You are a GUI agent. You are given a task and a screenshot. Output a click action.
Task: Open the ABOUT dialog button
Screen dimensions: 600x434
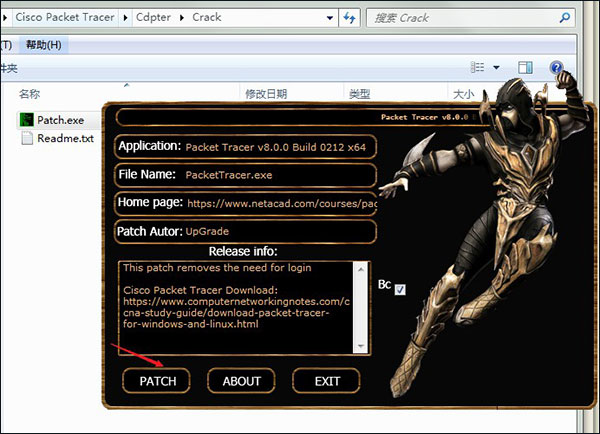coord(241,381)
